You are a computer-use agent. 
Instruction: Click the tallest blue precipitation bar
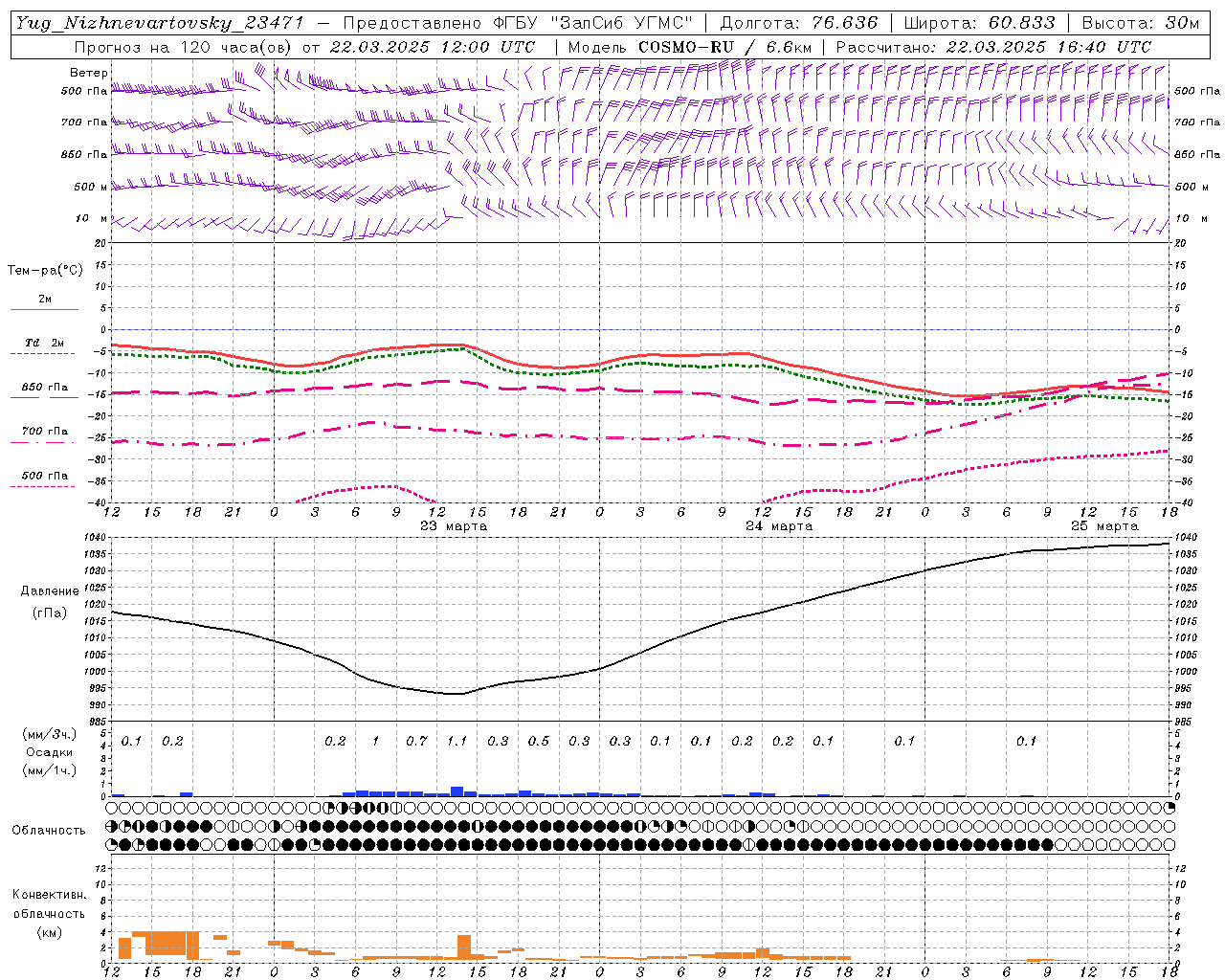point(457,791)
